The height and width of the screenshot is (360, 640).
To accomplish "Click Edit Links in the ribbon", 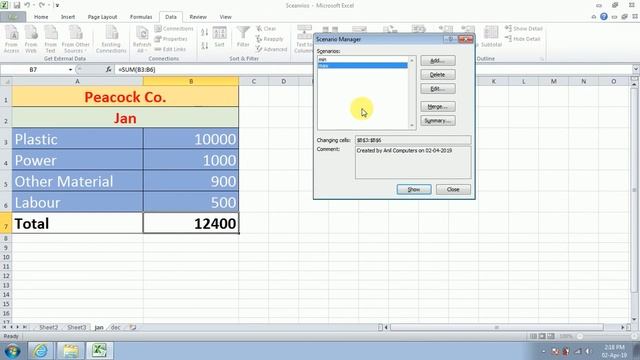I will [x=170, y=49].
